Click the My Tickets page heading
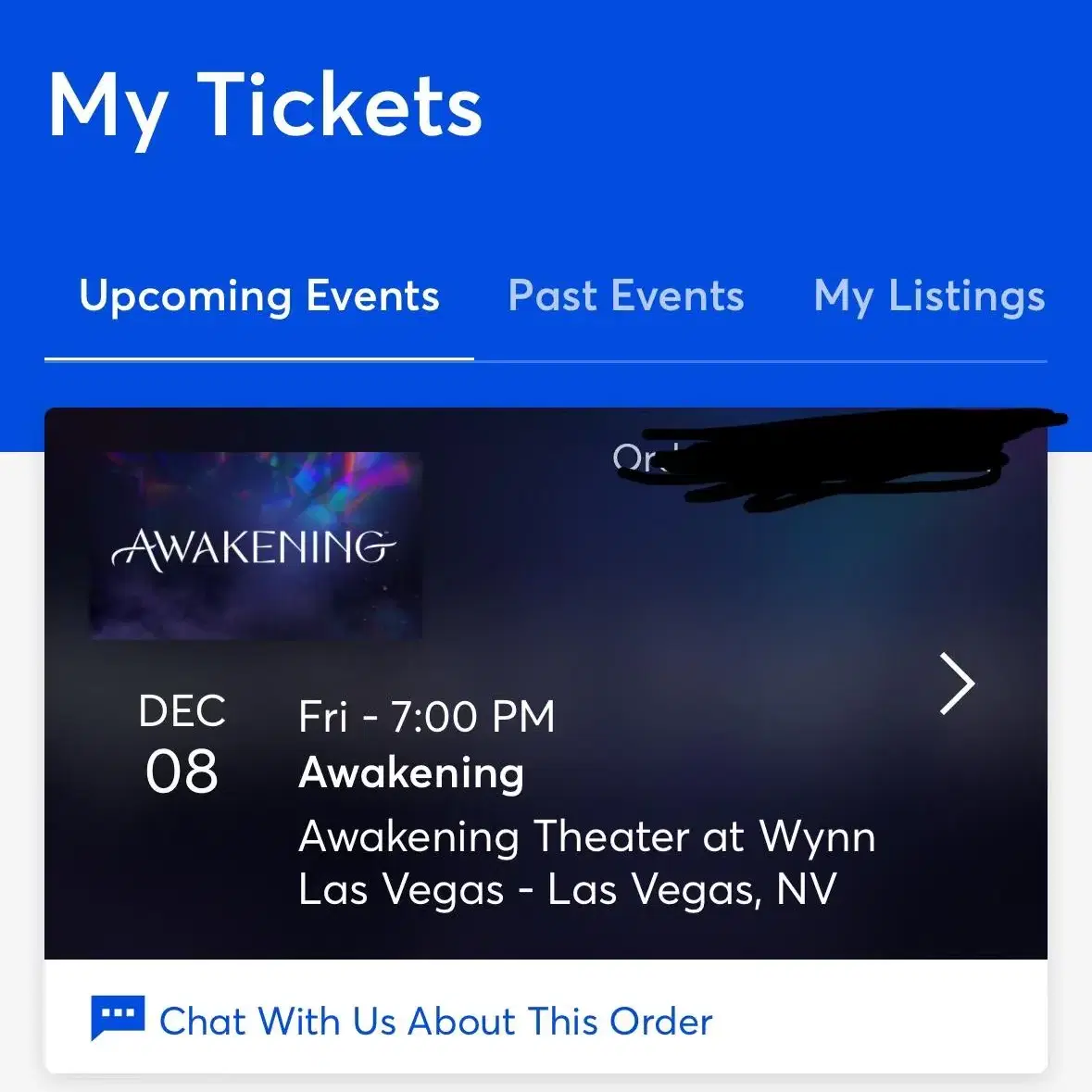Image resolution: width=1092 pixels, height=1092 pixels. (265, 108)
